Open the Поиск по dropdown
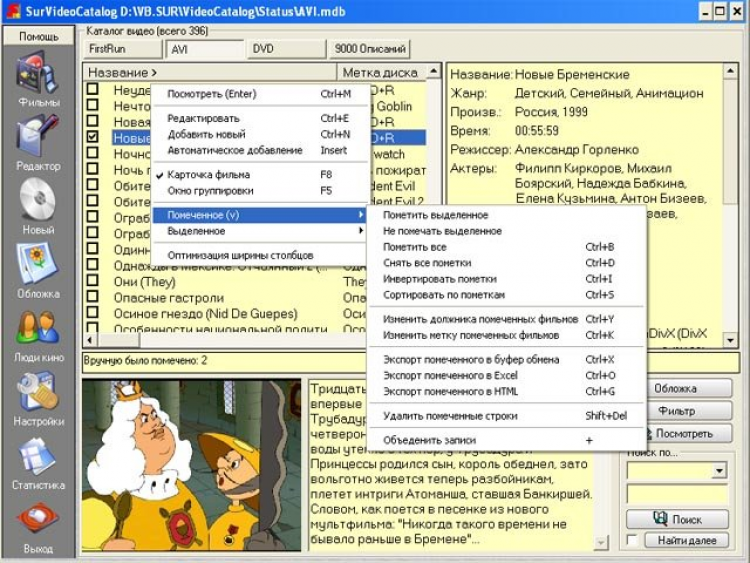 (718, 471)
